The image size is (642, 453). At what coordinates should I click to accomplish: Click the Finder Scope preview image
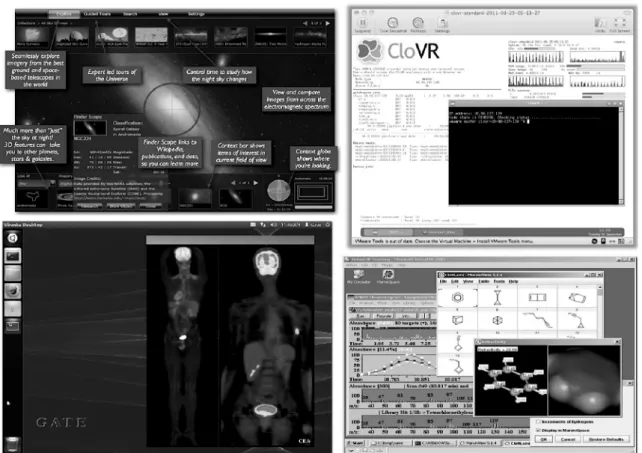click(90, 128)
